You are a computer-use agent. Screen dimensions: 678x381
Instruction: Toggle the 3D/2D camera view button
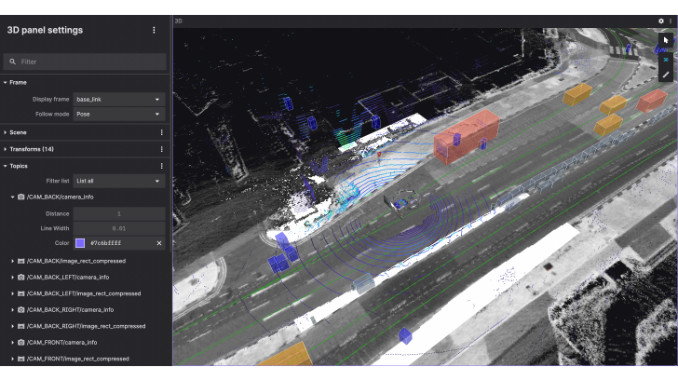(665, 59)
